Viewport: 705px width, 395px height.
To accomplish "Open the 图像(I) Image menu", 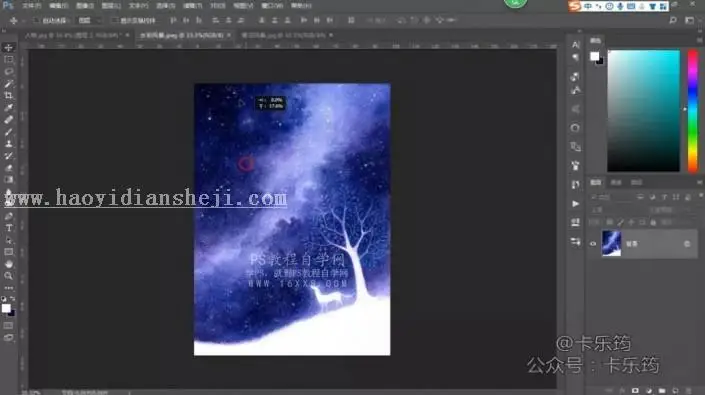I will [85, 6].
